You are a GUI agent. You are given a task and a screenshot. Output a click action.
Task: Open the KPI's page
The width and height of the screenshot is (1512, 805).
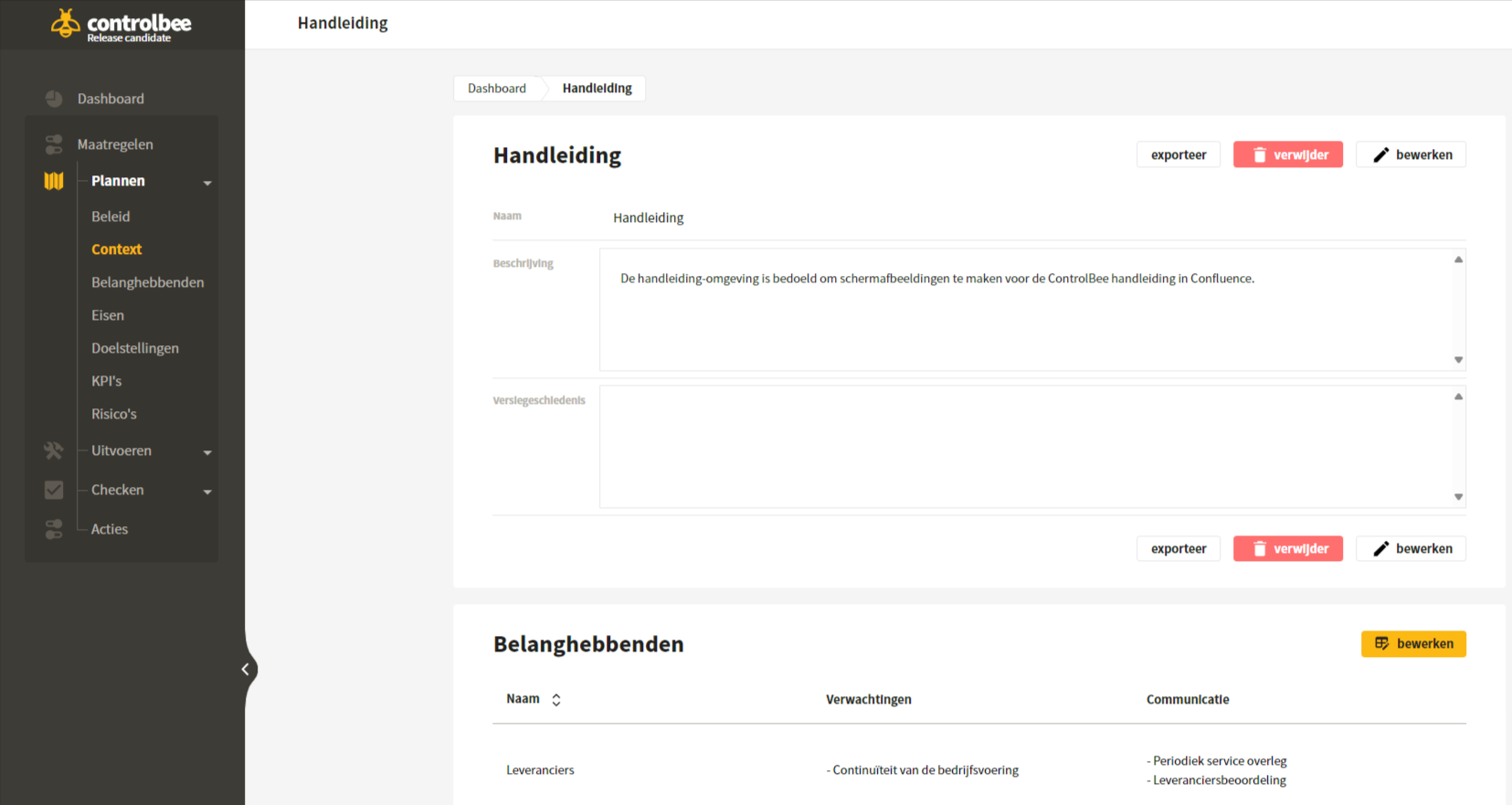coord(106,381)
